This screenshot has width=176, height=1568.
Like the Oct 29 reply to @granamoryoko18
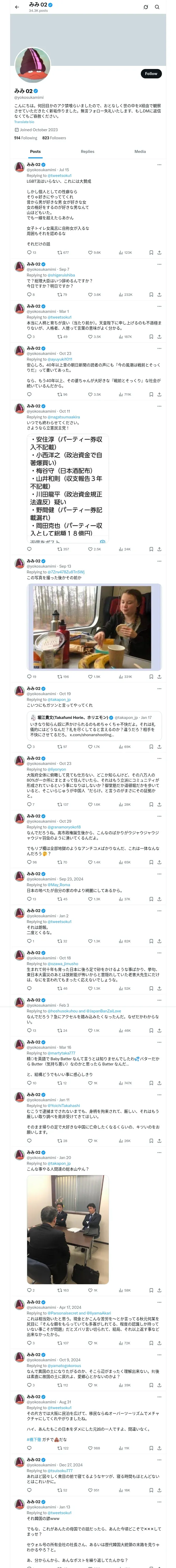tap(90, 862)
